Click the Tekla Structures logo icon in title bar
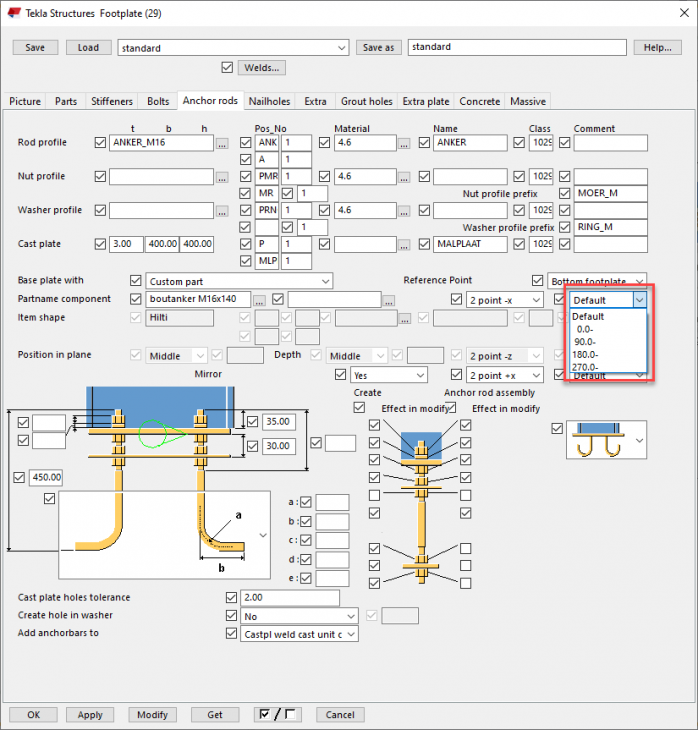The height and width of the screenshot is (730, 698). click(x=14, y=13)
